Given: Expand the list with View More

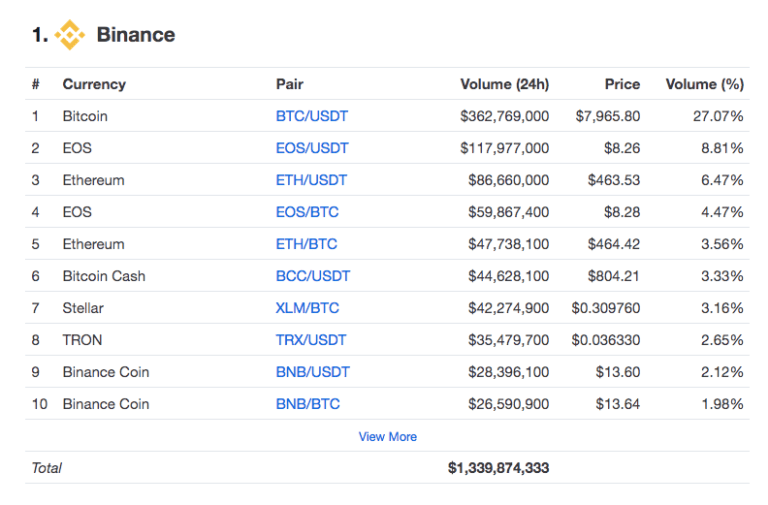Looking at the screenshot, I should [388, 437].
